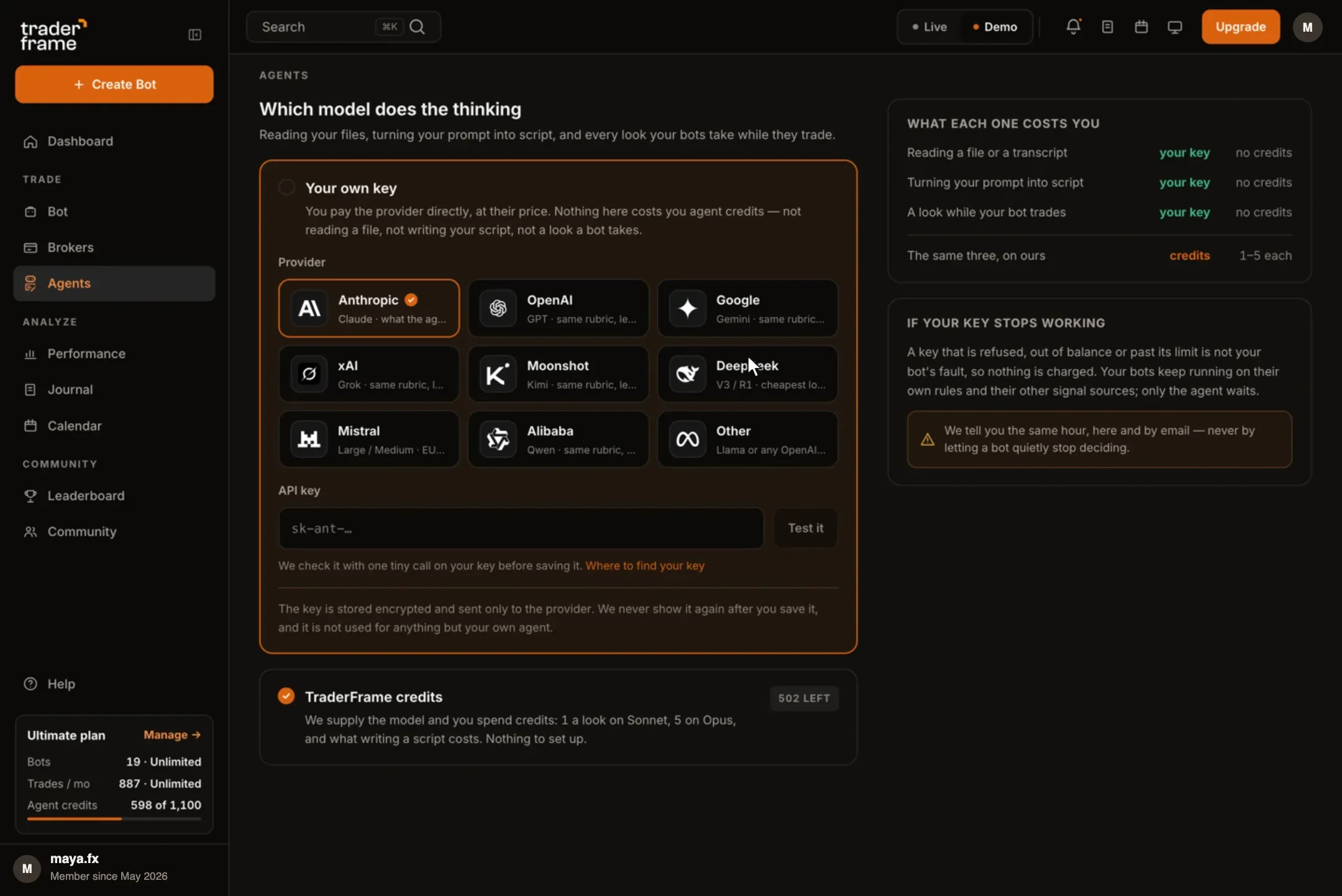Open Performance analytics
Image resolution: width=1342 pixels, height=896 pixels.
114,354
